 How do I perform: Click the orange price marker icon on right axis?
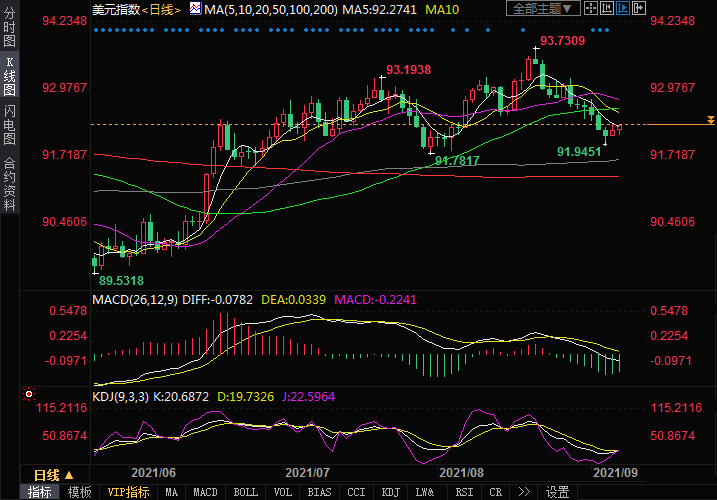(x=710, y=120)
